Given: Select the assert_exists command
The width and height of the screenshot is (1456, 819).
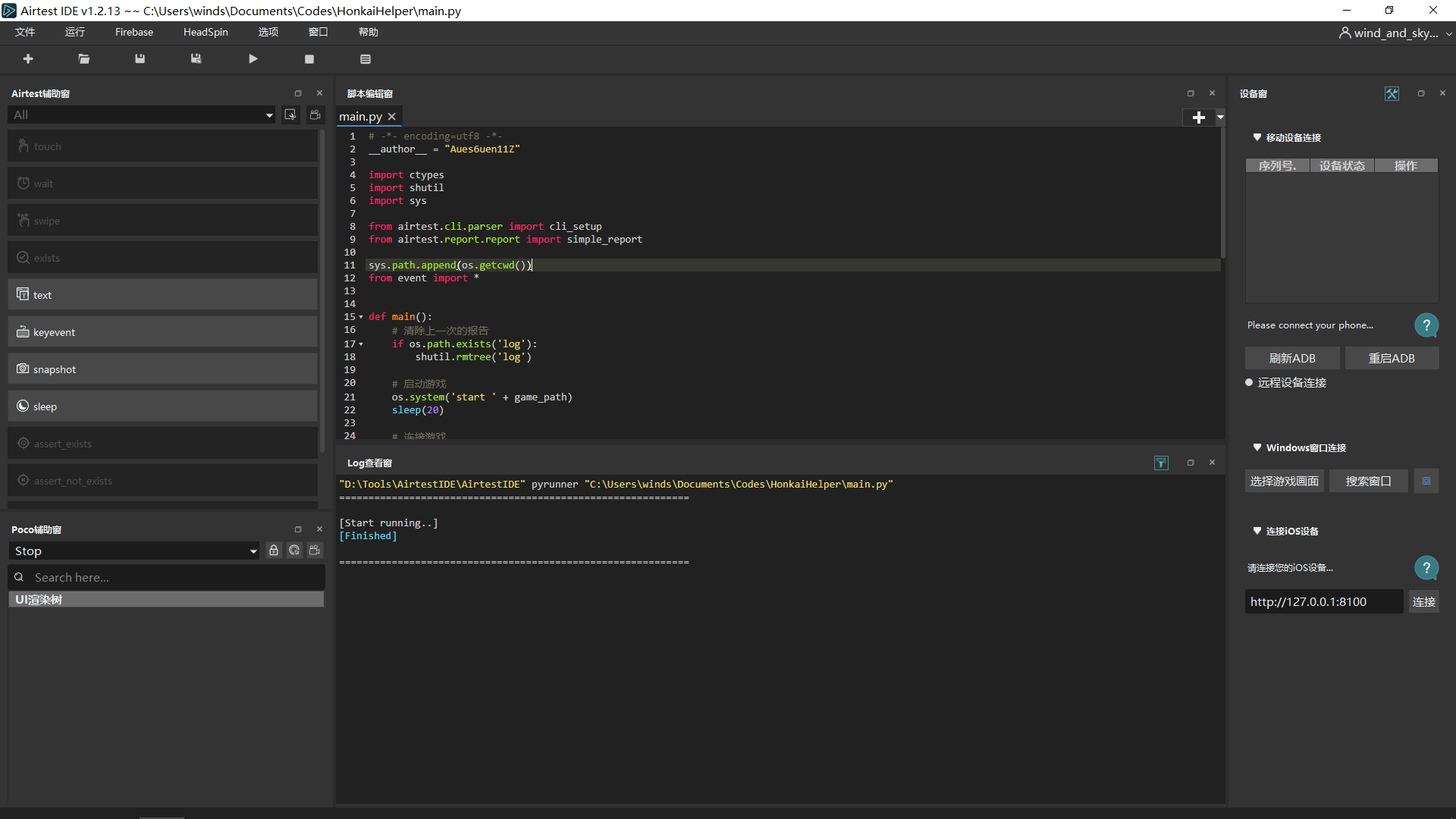Looking at the screenshot, I should [162, 444].
